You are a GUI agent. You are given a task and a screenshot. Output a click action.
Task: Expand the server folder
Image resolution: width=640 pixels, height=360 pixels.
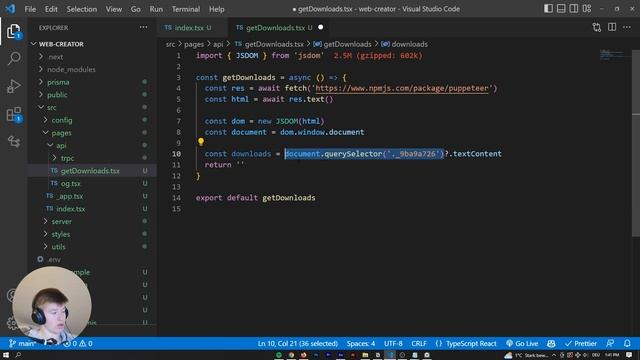61,221
